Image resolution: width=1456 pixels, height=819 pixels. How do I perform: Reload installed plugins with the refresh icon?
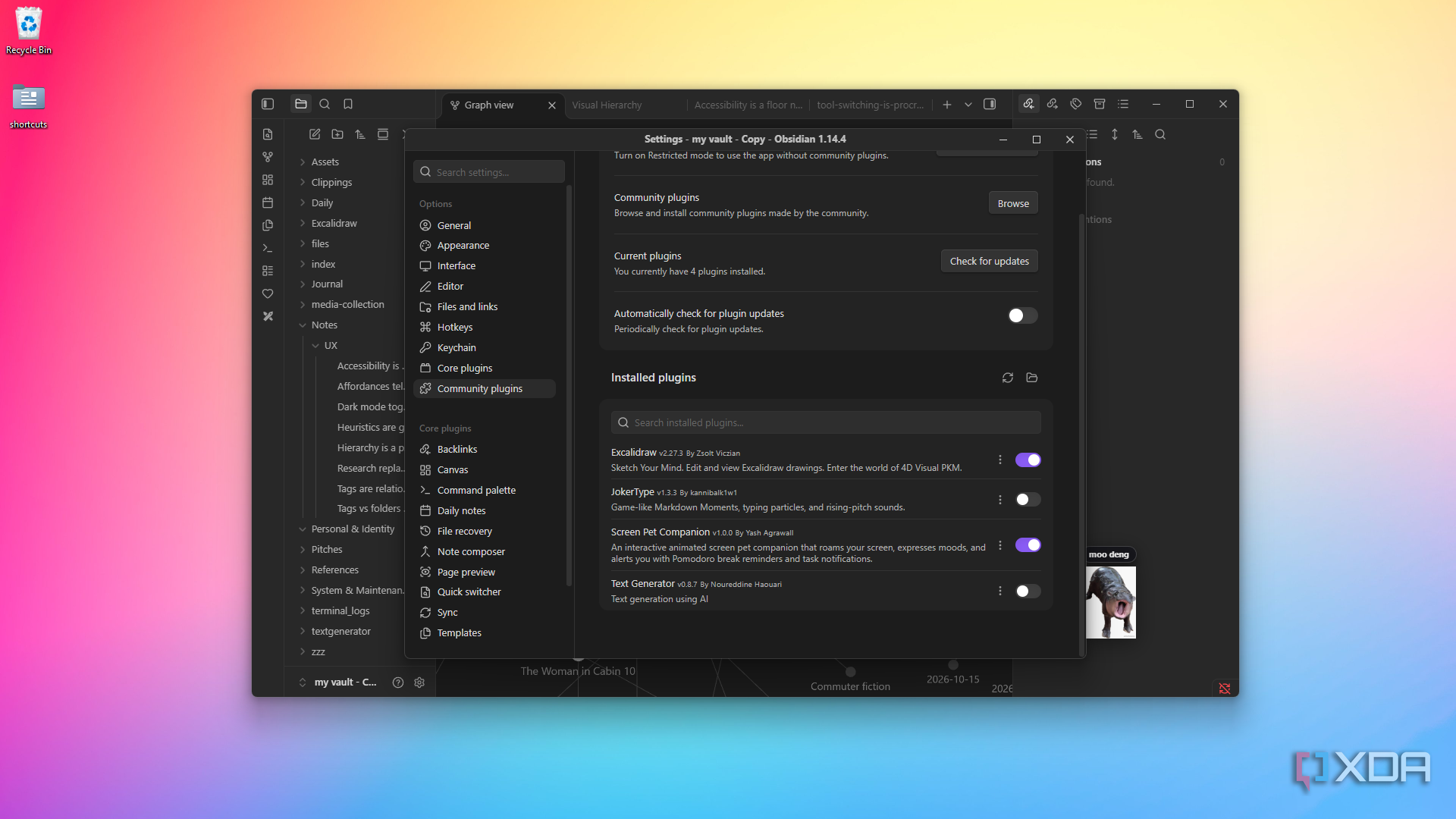[1008, 378]
